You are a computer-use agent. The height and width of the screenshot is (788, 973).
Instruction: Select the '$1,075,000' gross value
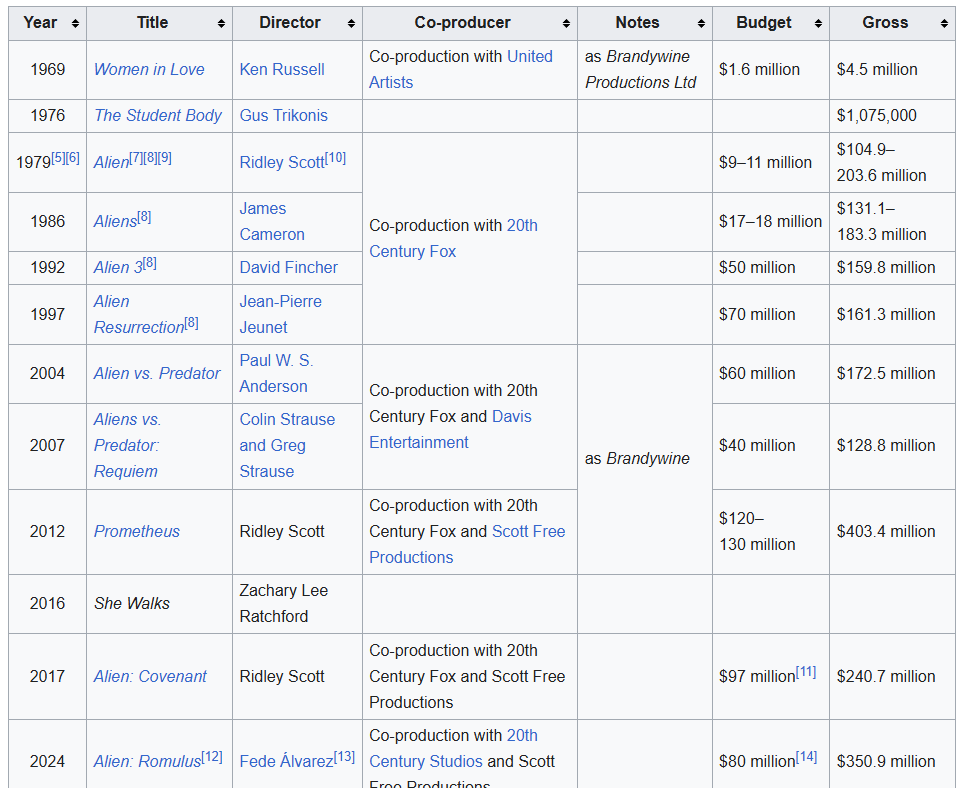click(876, 115)
